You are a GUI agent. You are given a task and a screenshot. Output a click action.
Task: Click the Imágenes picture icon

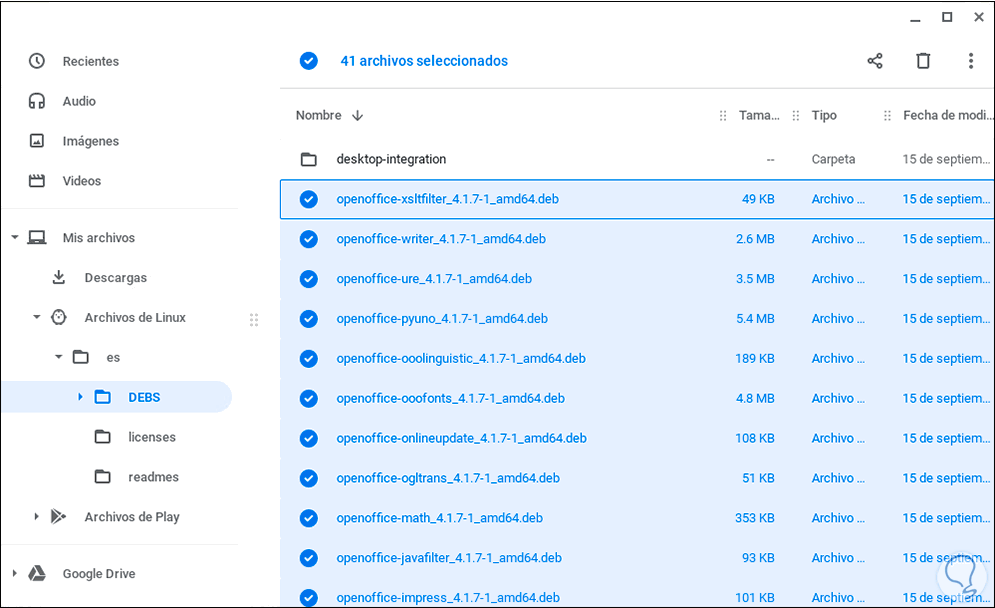pos(37,141)
